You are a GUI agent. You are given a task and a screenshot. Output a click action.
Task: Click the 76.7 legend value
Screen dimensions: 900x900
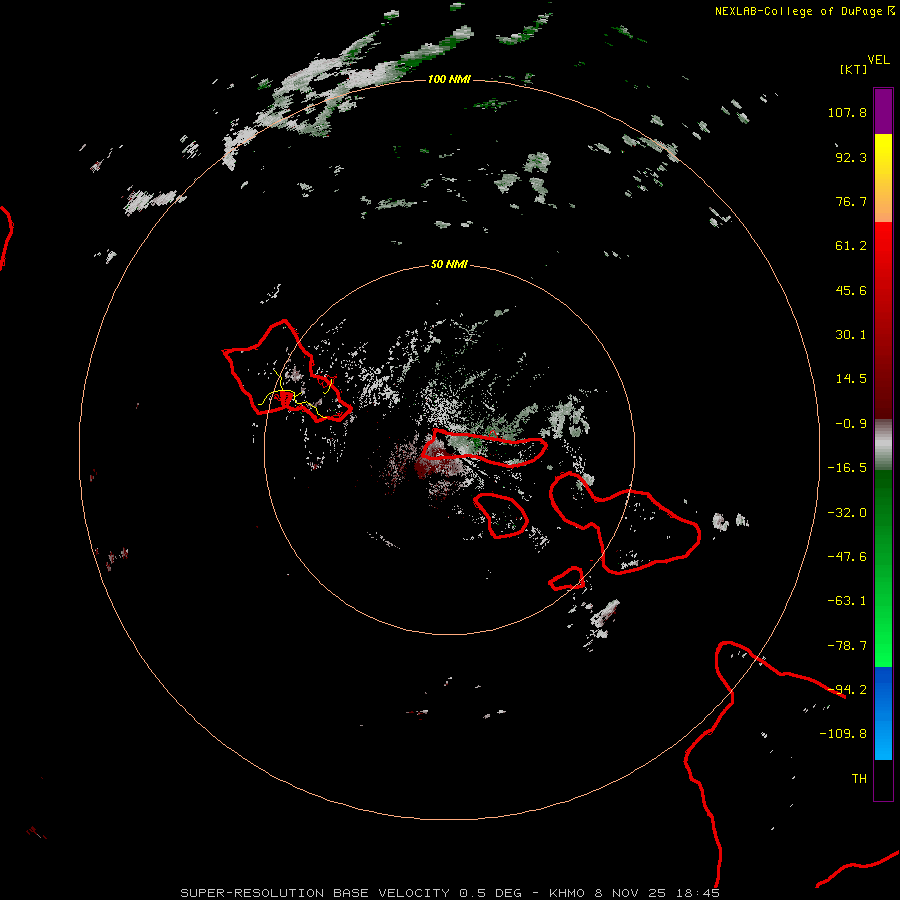(x=851, y=201)
